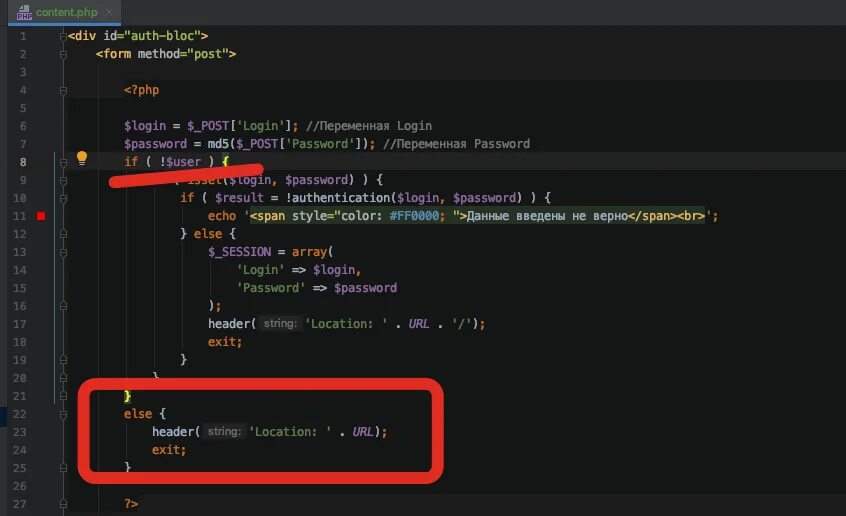Click the URL constant on line 17
This screenshot has height=516, width=846.
[x=419, y=324]
